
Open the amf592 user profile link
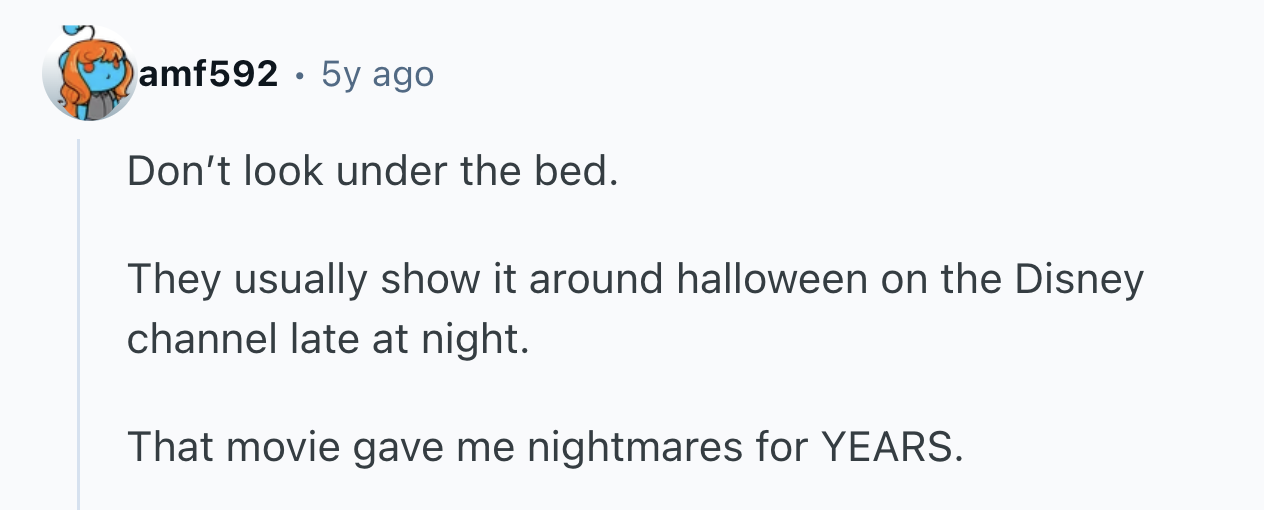[x=209, y=74]
